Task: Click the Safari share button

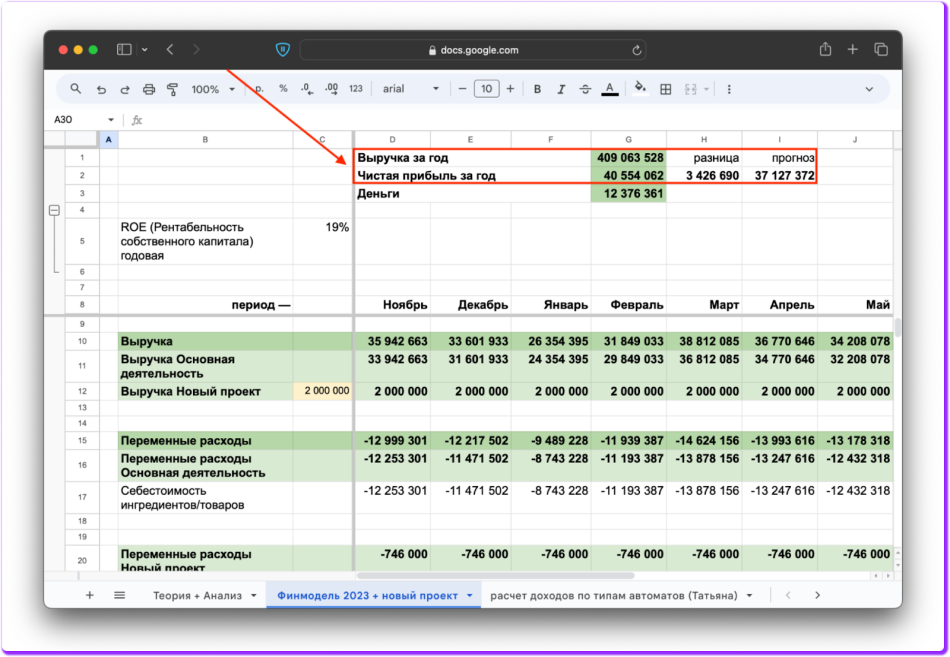Action: click(825, 49)
